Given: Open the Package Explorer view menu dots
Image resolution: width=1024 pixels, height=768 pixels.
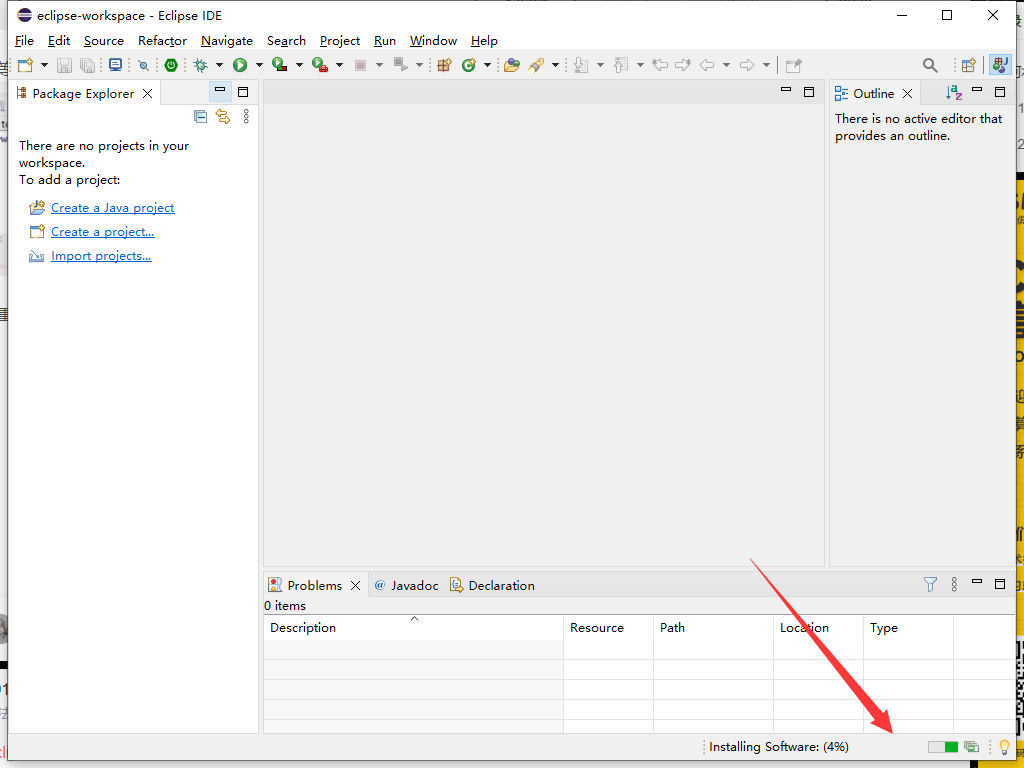Looking at the screenshot, I should click(246, 116).
